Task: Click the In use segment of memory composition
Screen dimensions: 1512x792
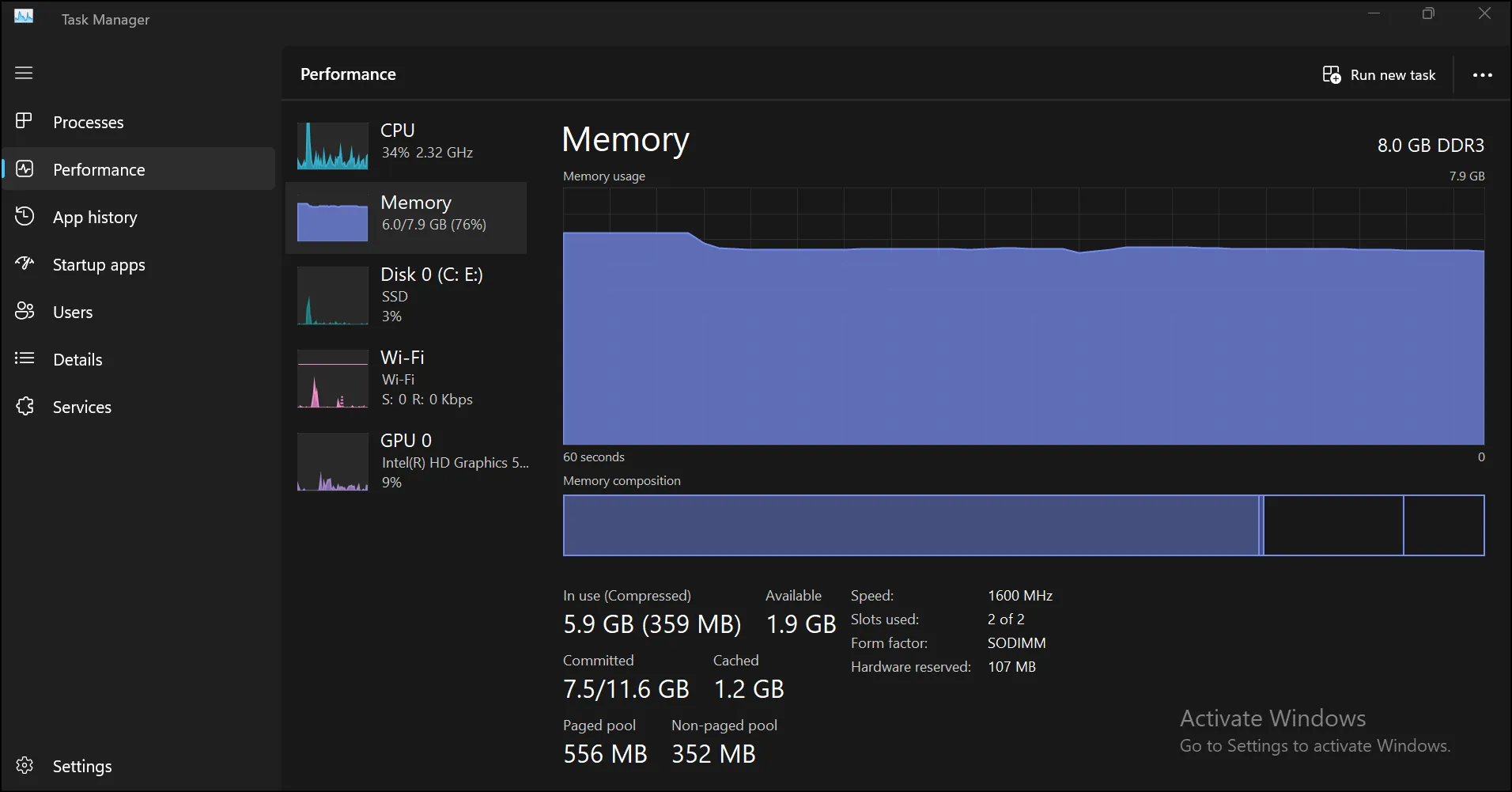Action: [x=910, y=525]
